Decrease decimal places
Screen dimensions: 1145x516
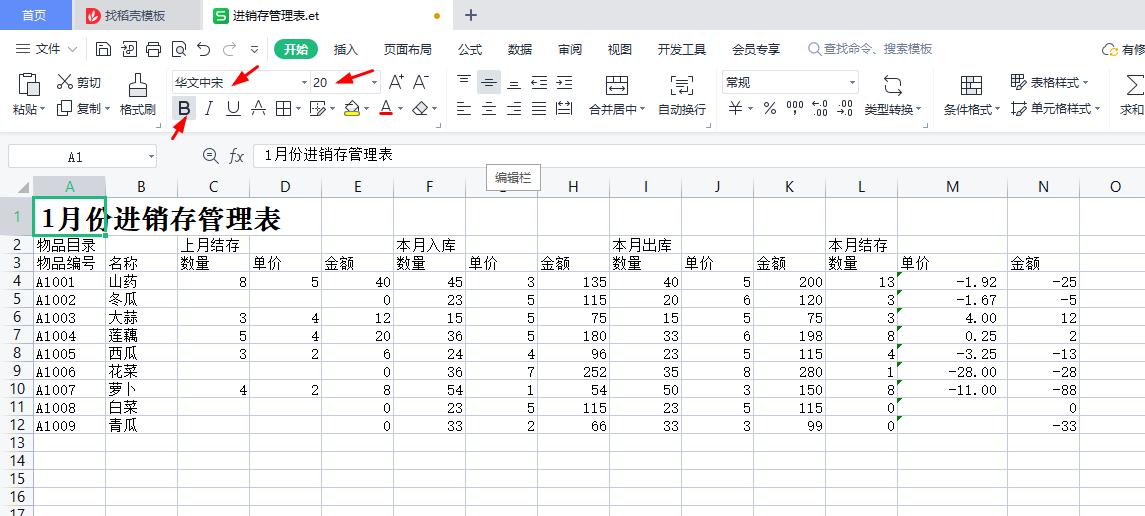click(x=845, y=109)
